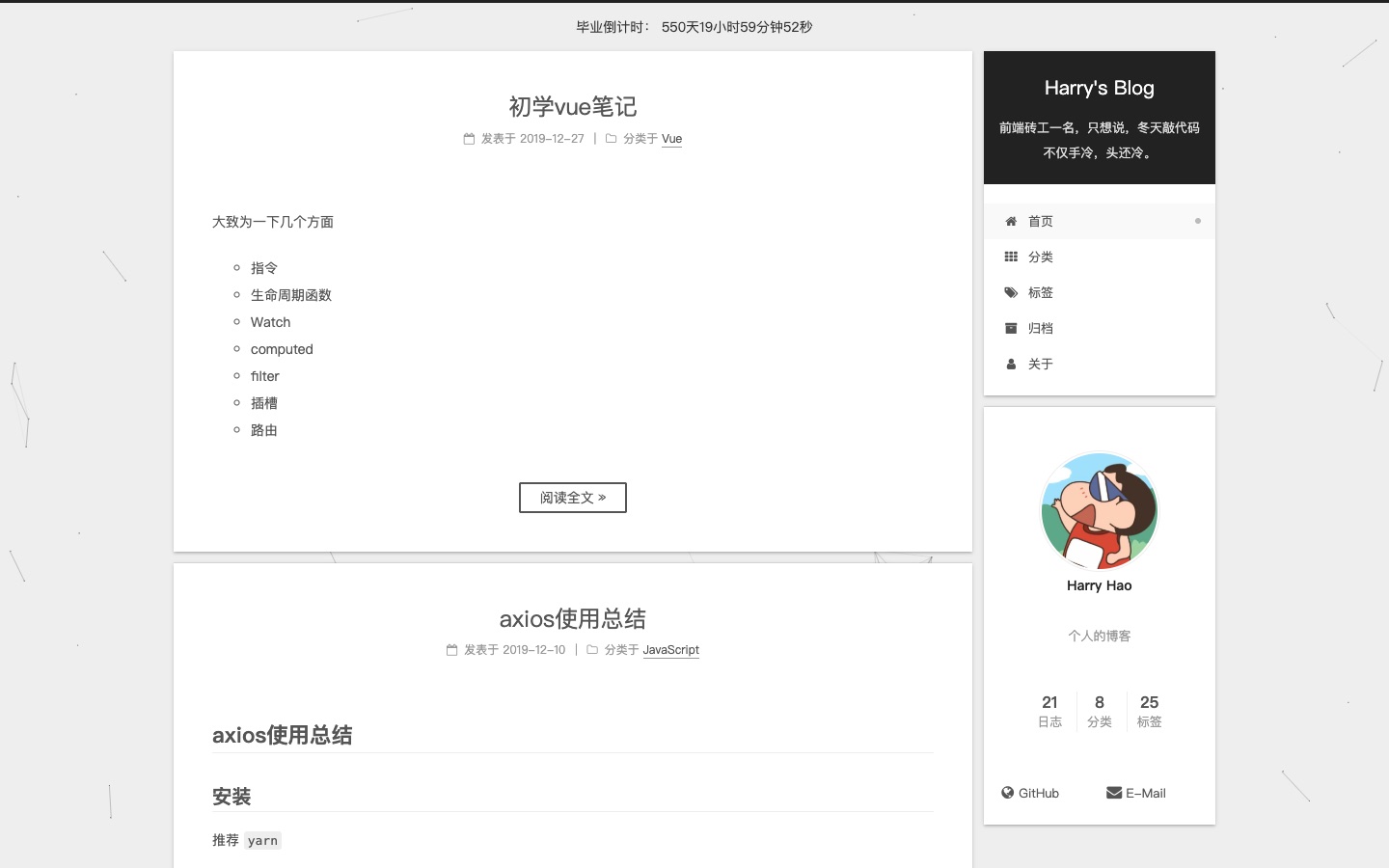Open the JavaScript category link
The height and width of the screenshot is (868, 1389).
[671, 650]
